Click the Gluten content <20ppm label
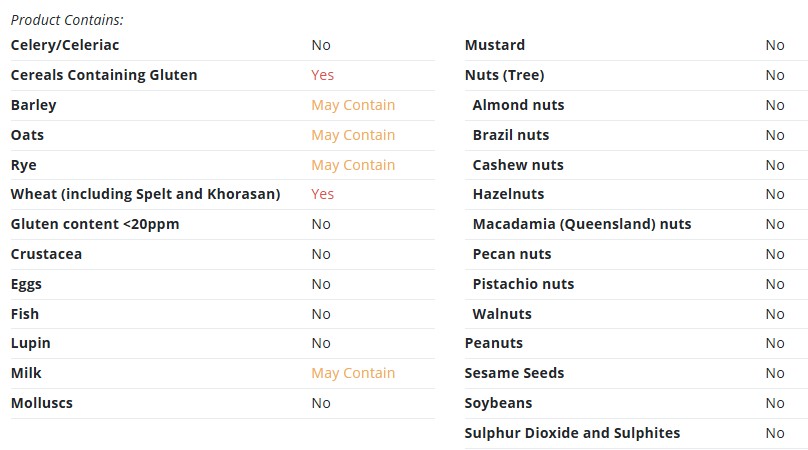The image size is (808, 450). (95, 224)
